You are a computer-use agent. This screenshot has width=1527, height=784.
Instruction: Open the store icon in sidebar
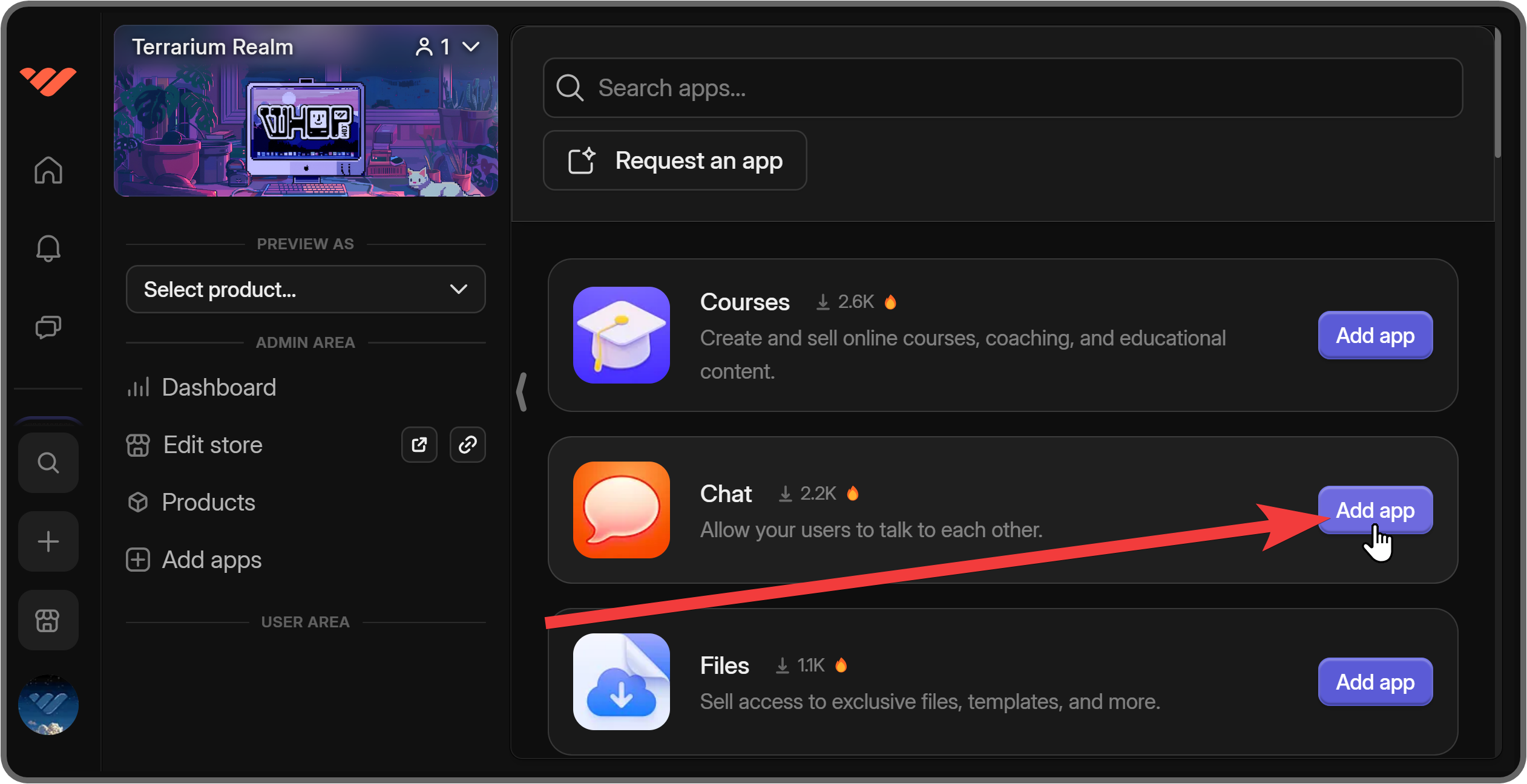[48, 619]
